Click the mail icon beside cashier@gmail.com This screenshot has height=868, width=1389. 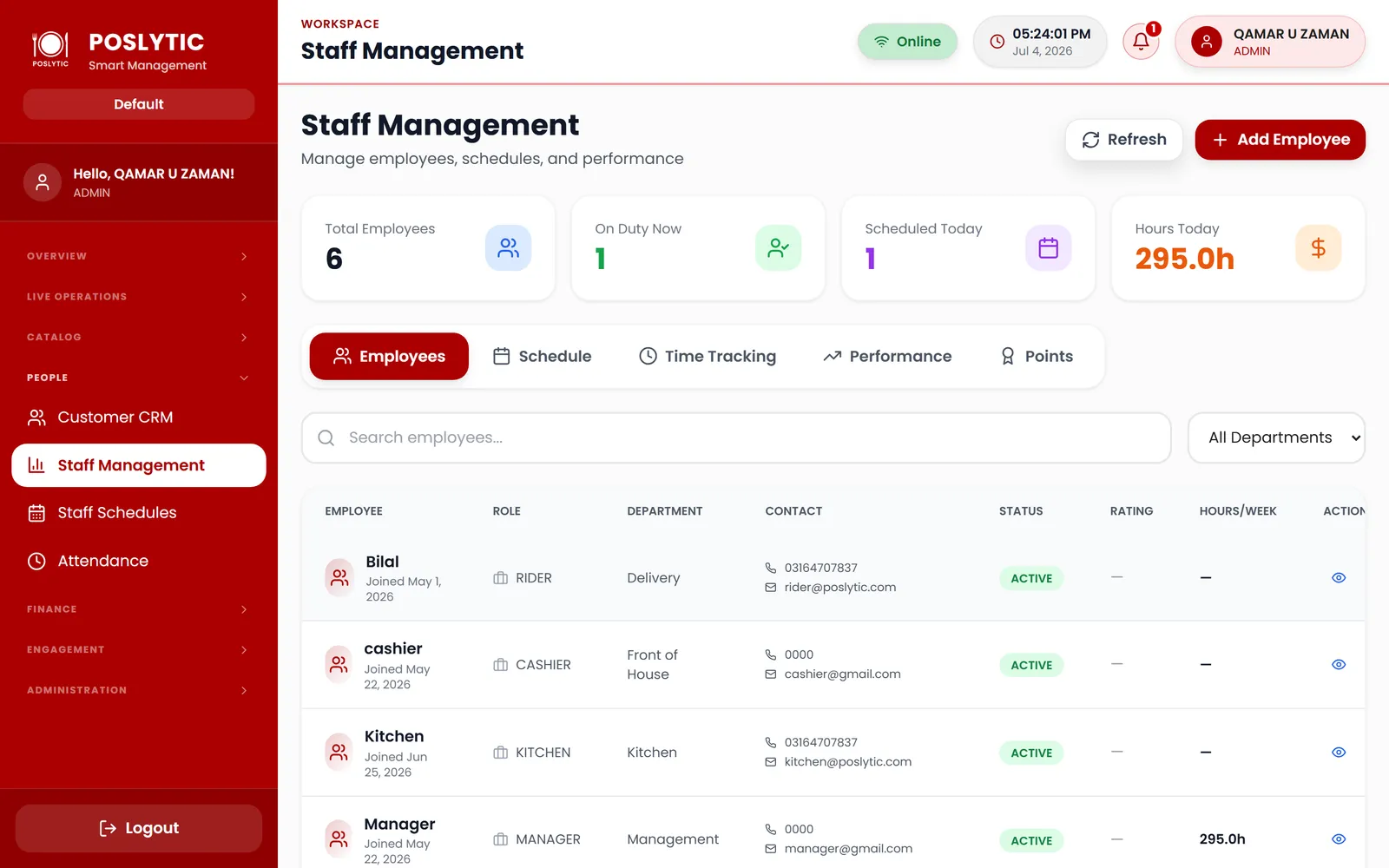point(770,674)
